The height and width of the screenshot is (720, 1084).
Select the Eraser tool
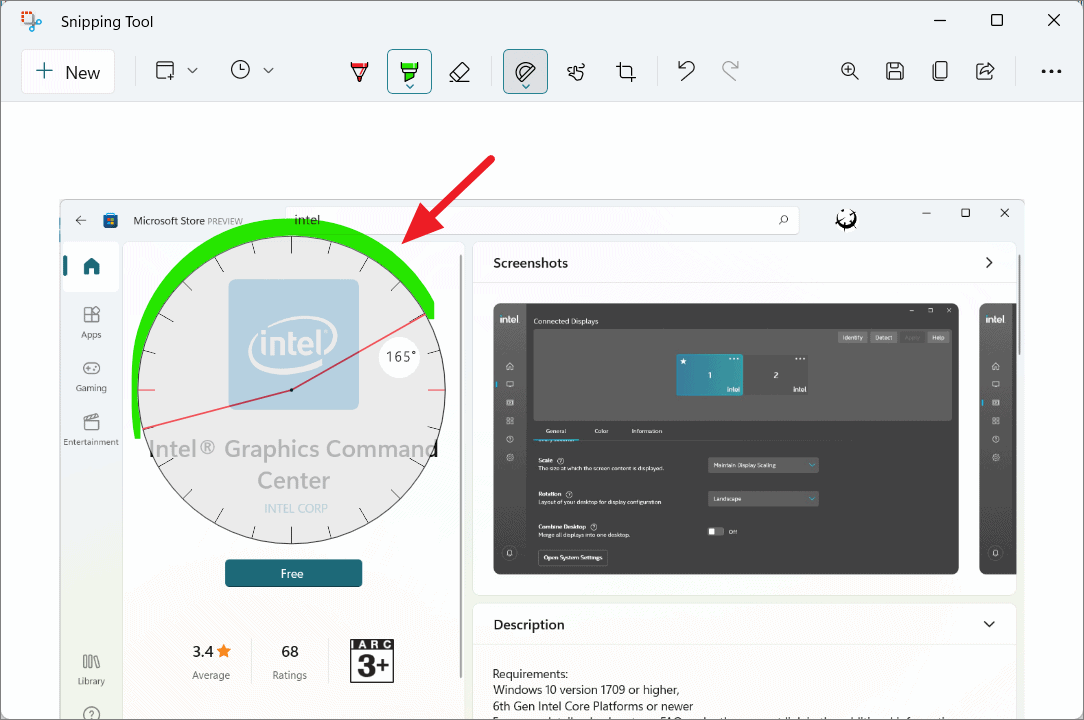click(459, 72)
